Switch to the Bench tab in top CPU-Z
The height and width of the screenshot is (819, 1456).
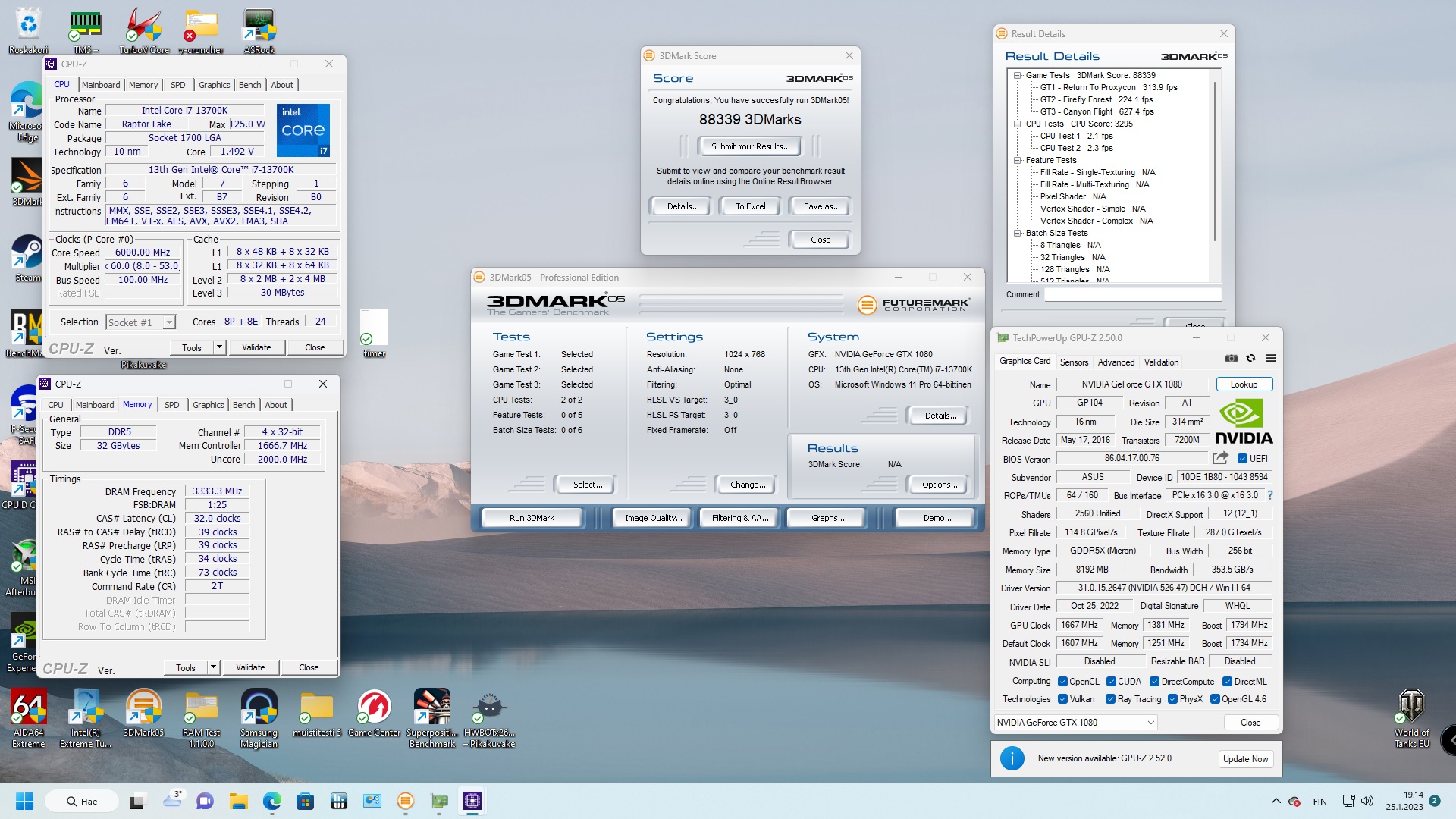249,85
